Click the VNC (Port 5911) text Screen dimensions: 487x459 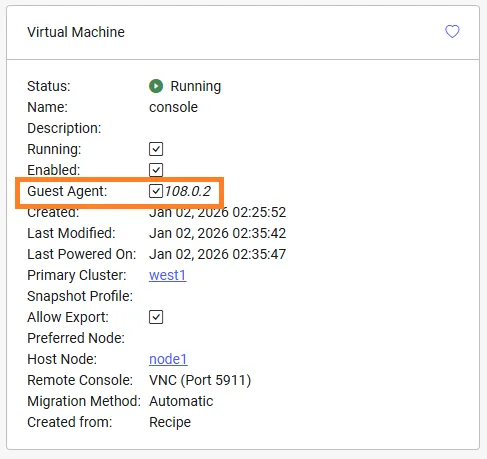[x=200, y=380]
